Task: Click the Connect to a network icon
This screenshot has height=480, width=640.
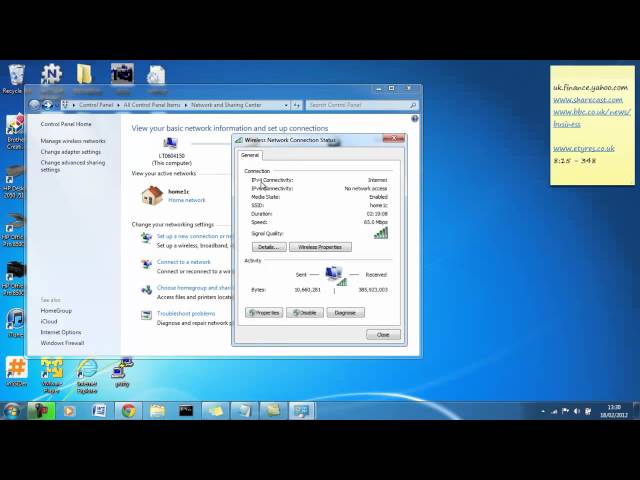Action: coord(146,264)
